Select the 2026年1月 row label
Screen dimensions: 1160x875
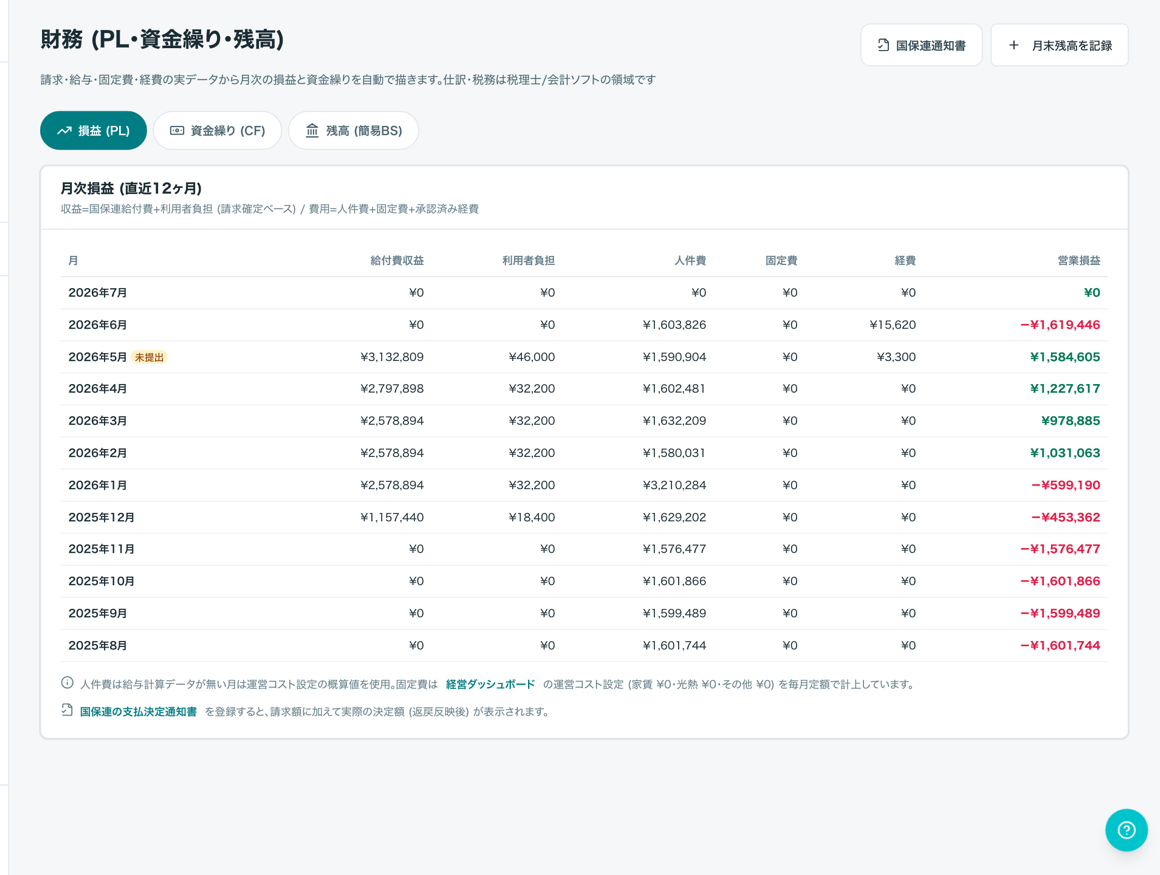pyautogui.click(x=98, y=485)
